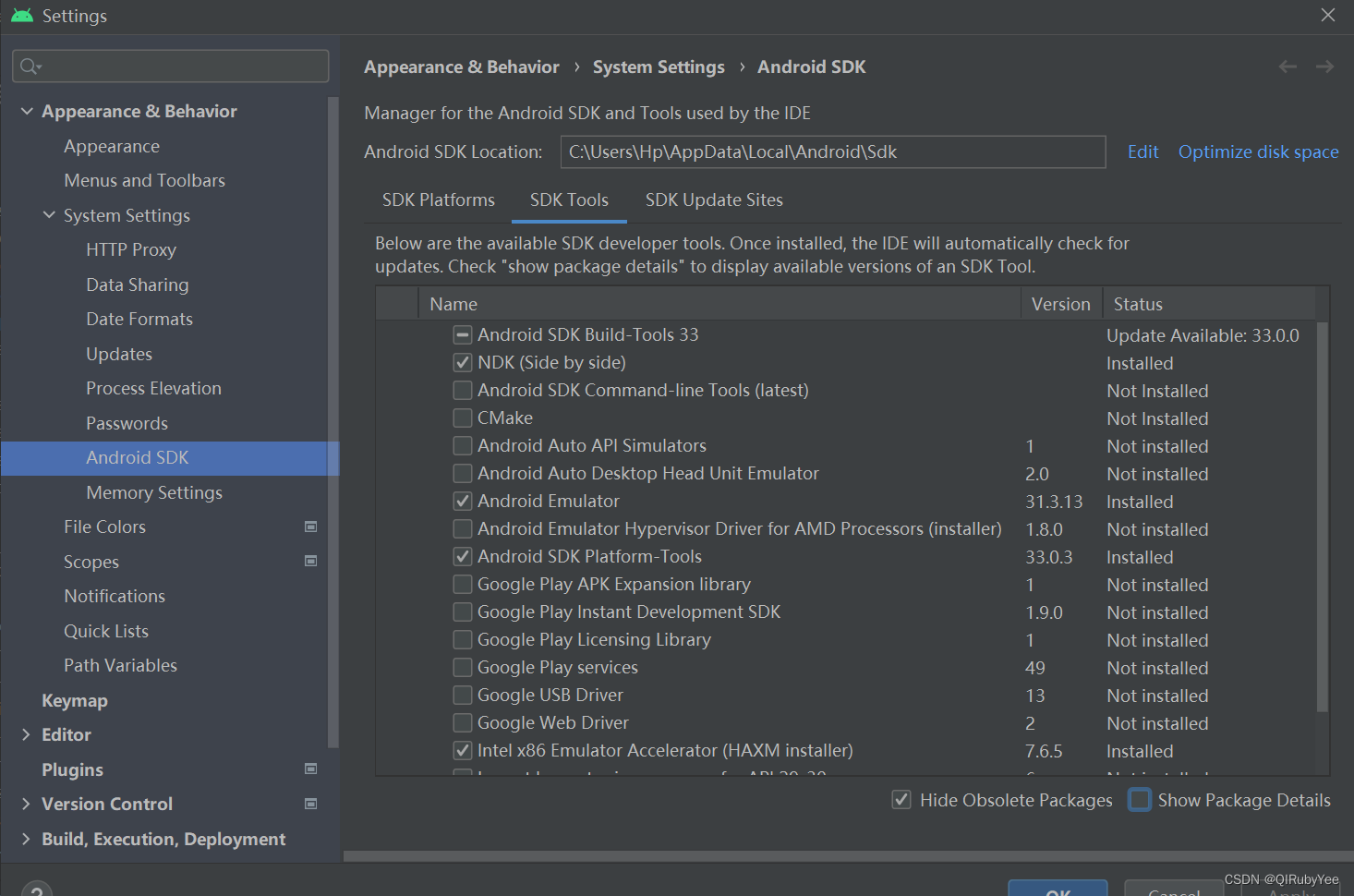The width and height of the screenshot is (1354, 896).
Task: Open Menus and Toolbars settings
Action: pos(145,180)
